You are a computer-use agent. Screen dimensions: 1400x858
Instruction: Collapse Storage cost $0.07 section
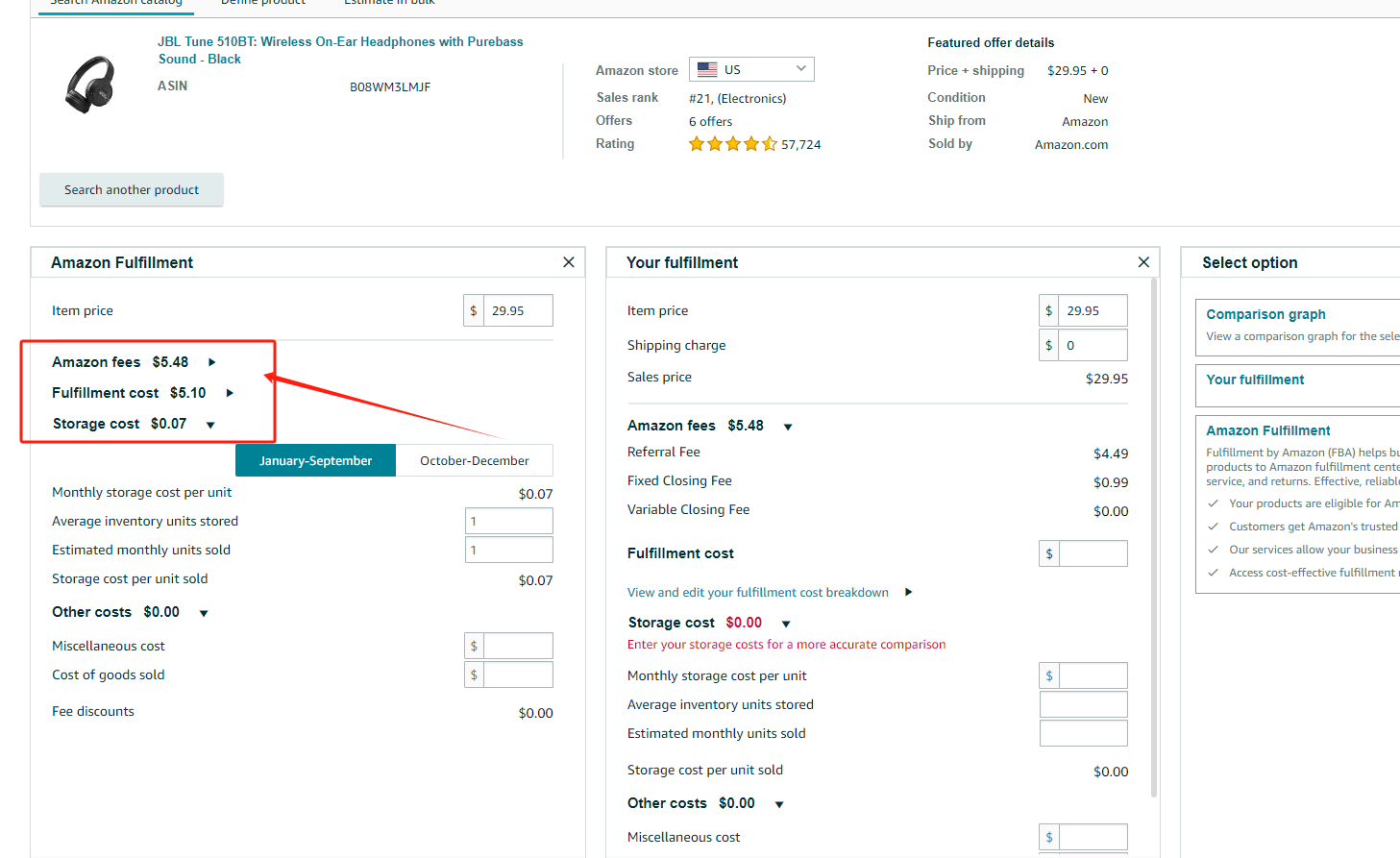tap(210, 425)
